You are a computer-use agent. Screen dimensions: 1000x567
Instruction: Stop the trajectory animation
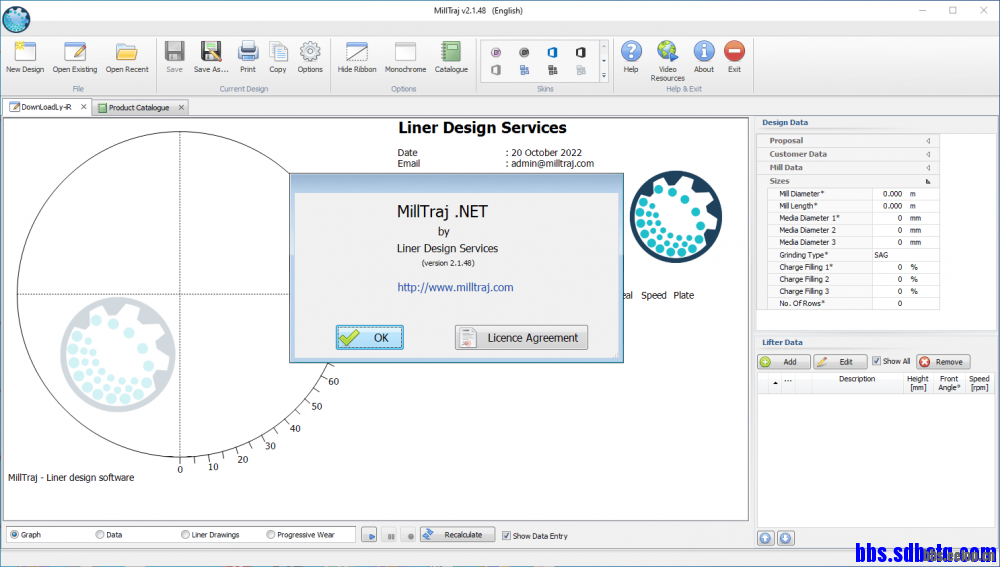point(410,536)
